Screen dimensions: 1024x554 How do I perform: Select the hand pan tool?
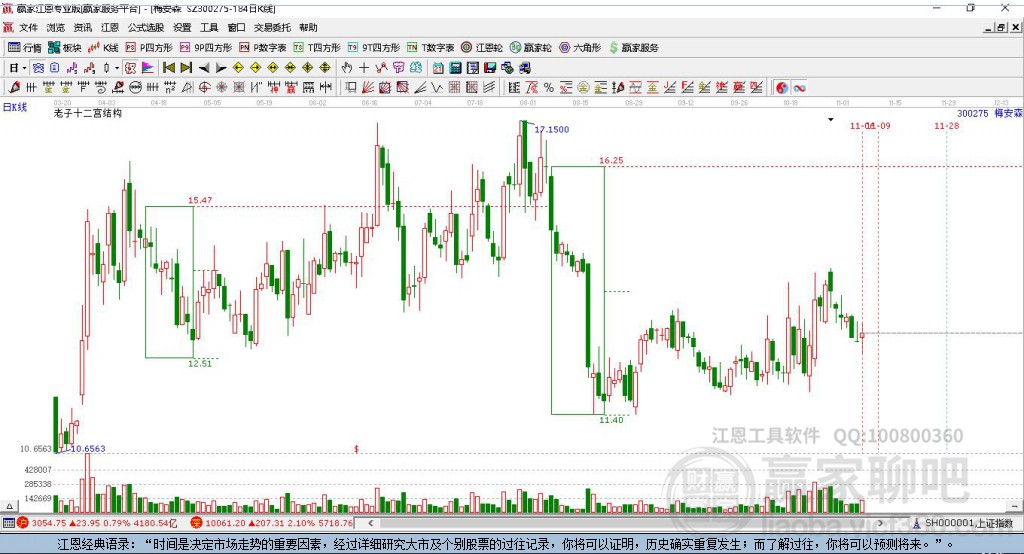(x=347, y=67)
